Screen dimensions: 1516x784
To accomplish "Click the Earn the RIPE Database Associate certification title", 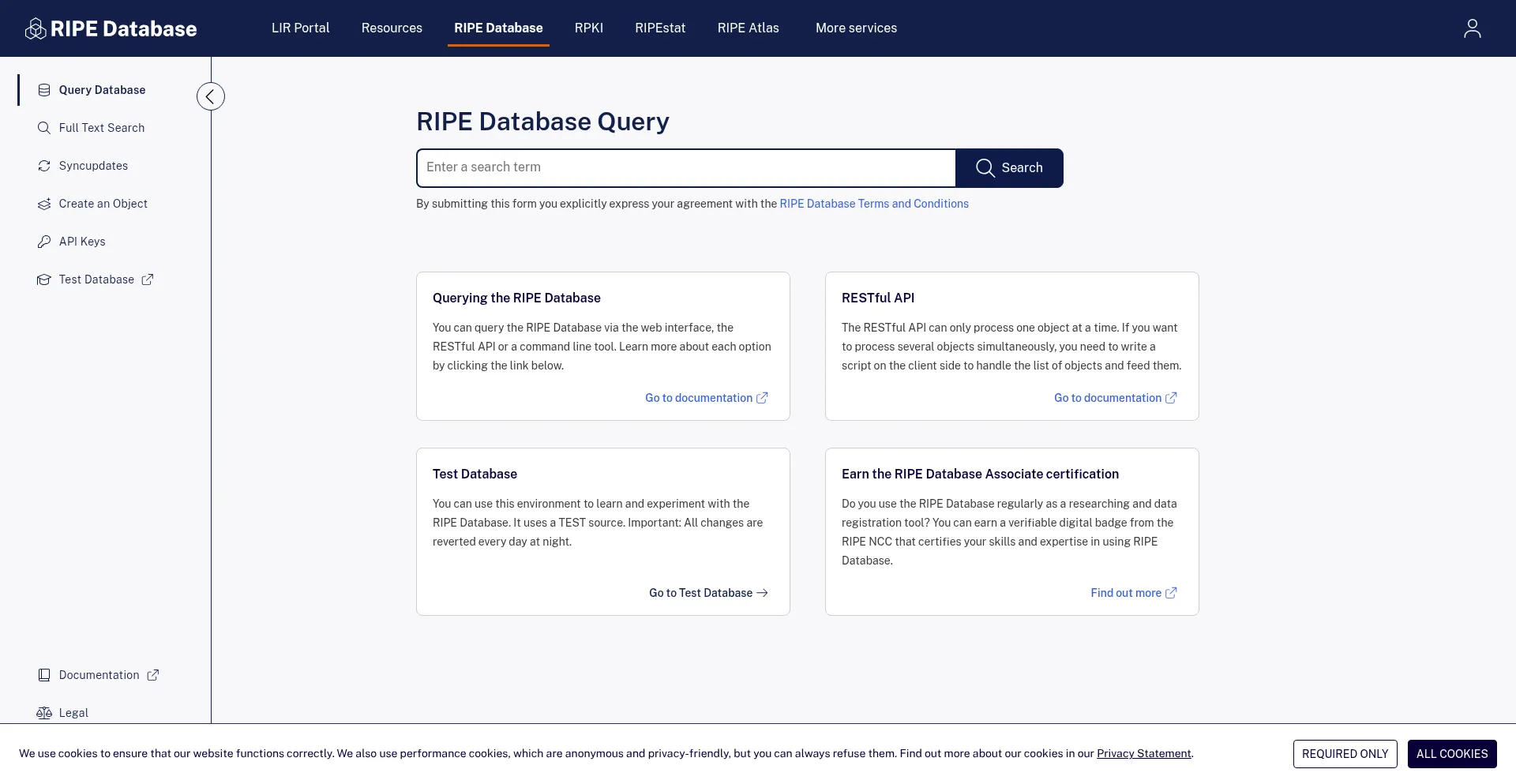I will coord(980,474).
